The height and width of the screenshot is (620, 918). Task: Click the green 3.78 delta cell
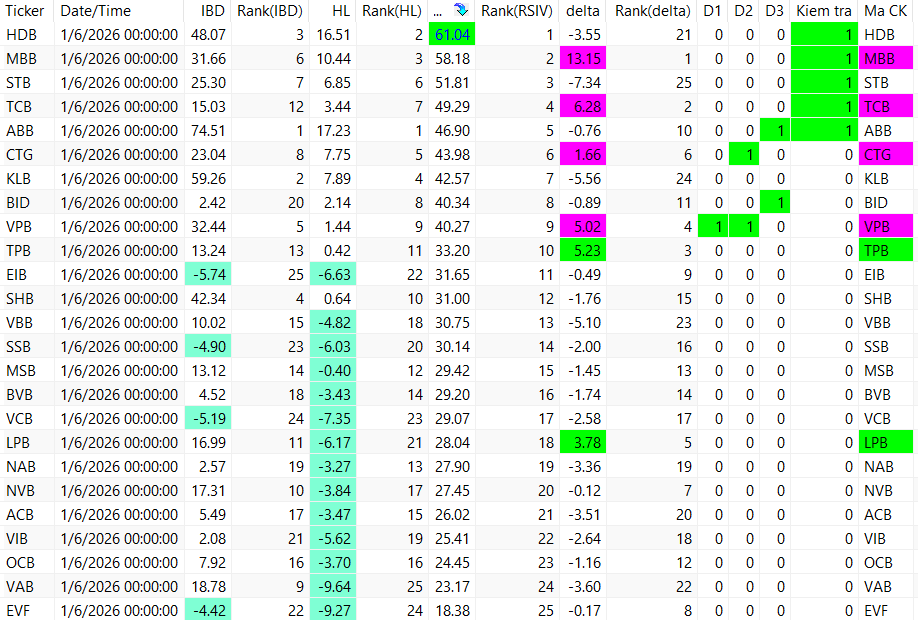583,443
